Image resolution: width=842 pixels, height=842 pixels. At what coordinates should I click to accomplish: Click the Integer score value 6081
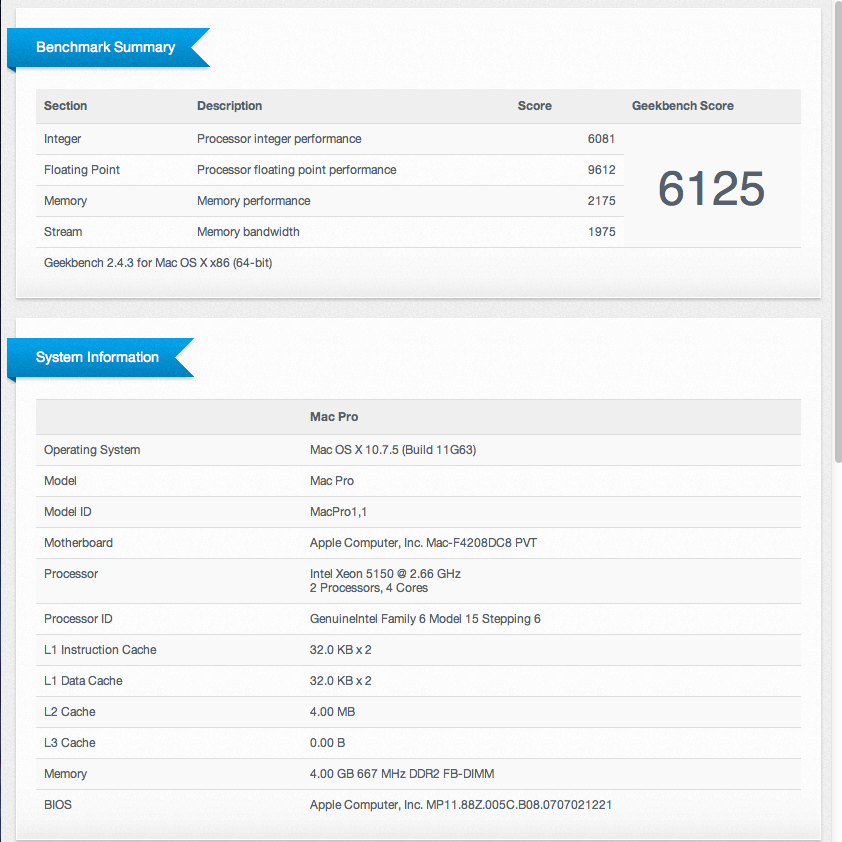[x=601, y=139]
